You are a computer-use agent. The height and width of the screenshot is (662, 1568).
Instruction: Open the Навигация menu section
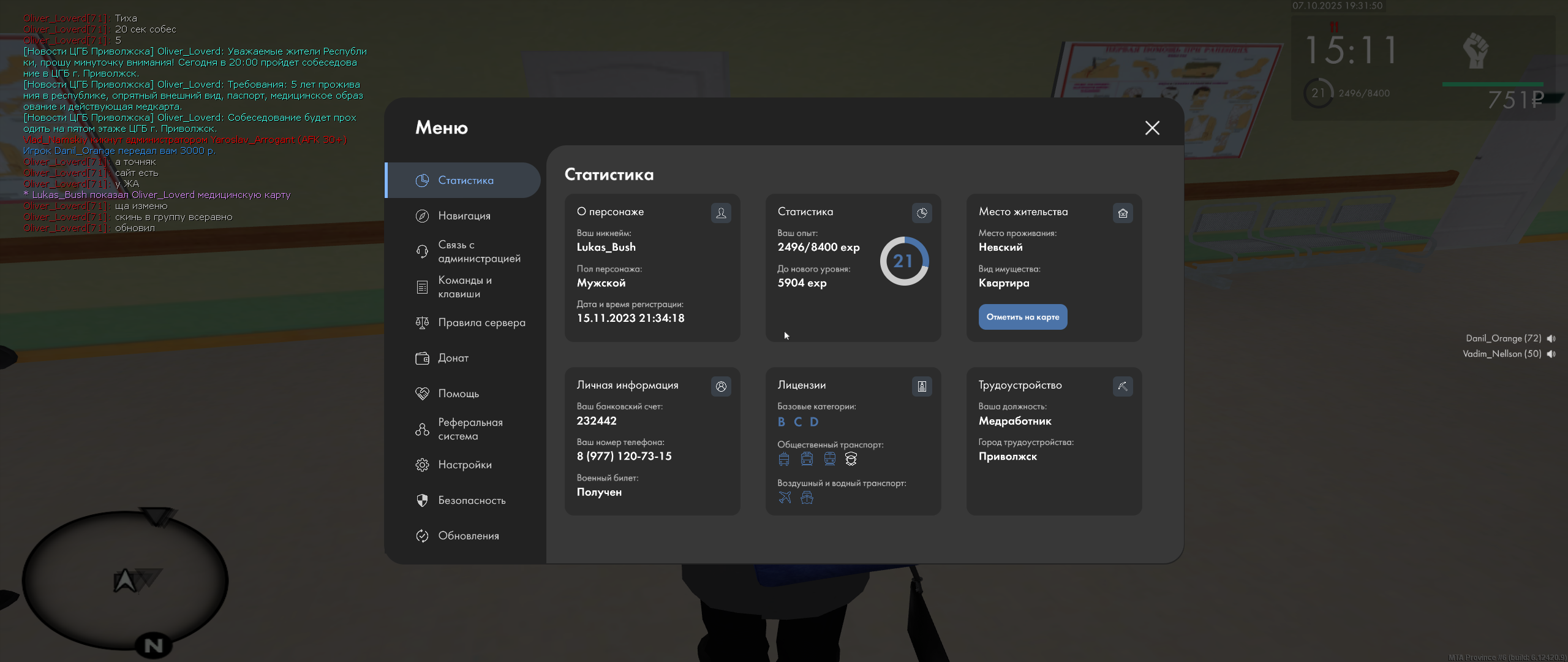tap(464, 216)
